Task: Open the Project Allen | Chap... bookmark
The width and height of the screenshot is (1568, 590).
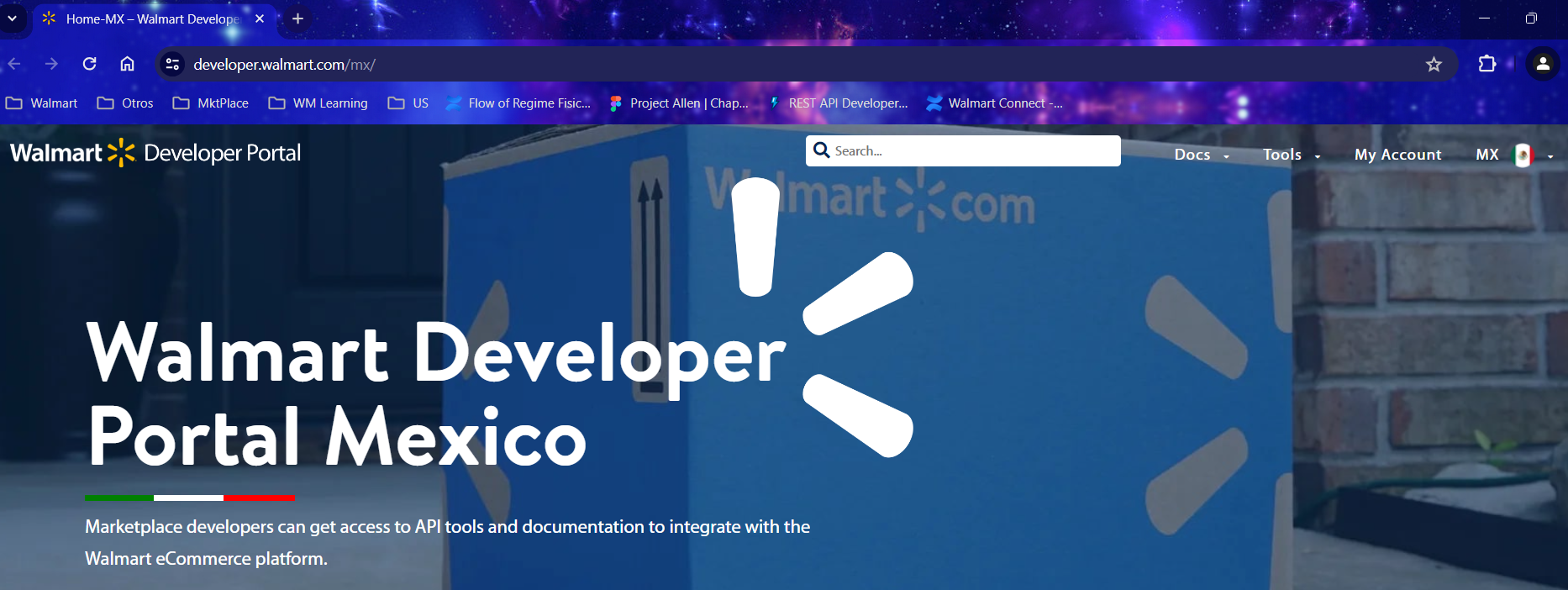Action: 679,103
